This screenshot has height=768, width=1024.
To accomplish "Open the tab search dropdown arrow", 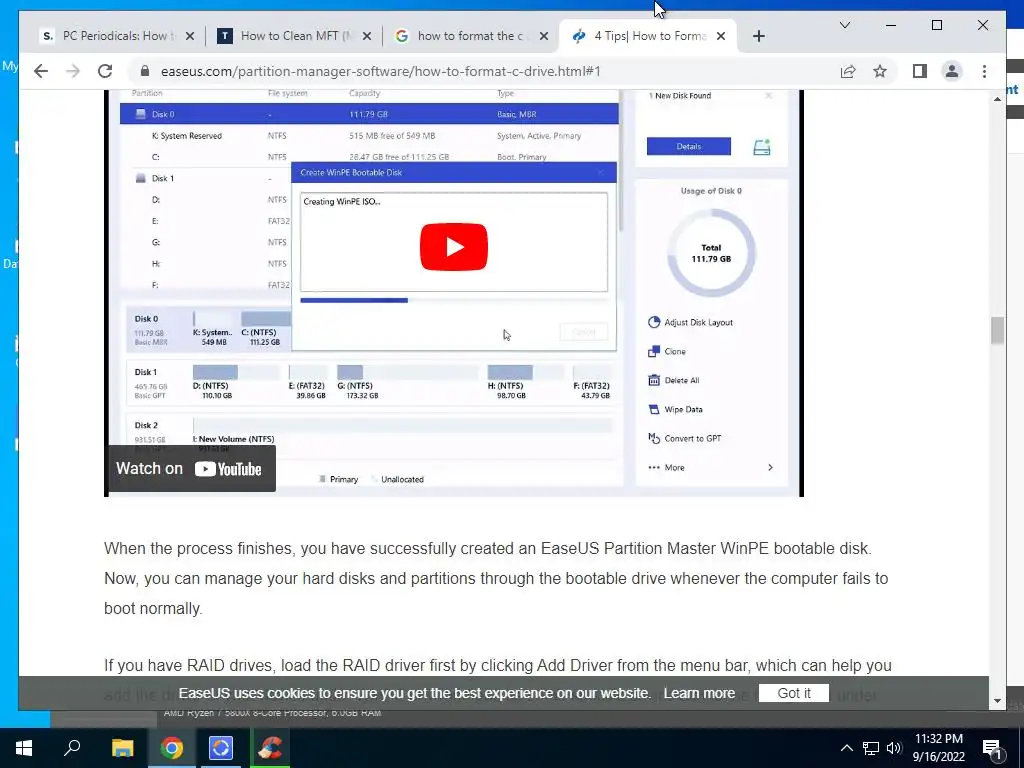I will pos(844,25).
